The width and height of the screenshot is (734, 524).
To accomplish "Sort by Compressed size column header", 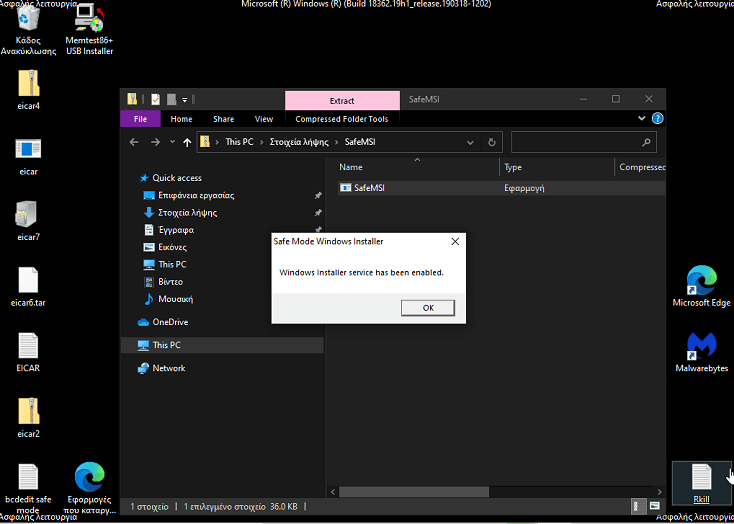I will pyautogui.click(x=642, y=167).
